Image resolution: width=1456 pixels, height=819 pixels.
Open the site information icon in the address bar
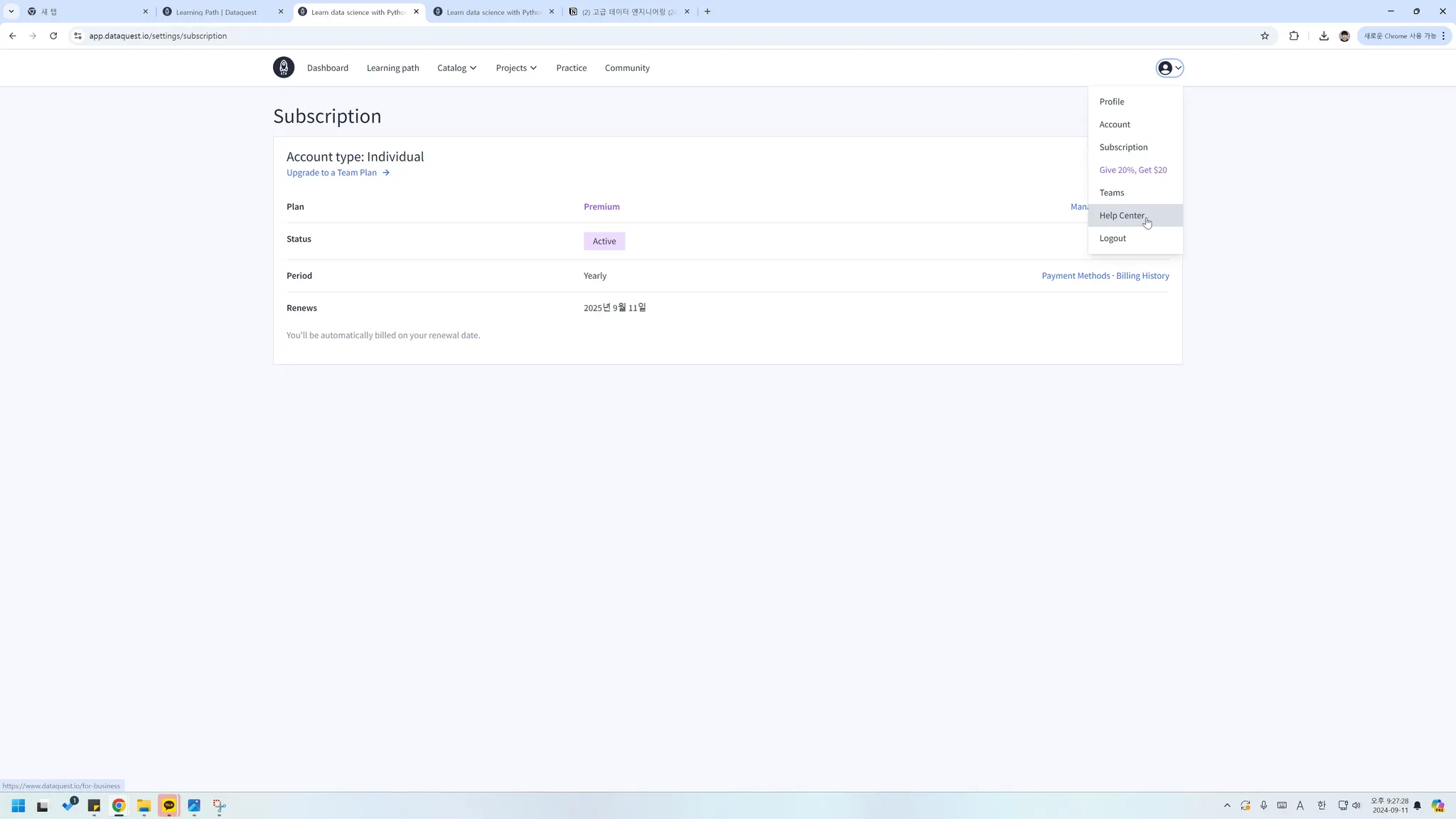[77, 36]
